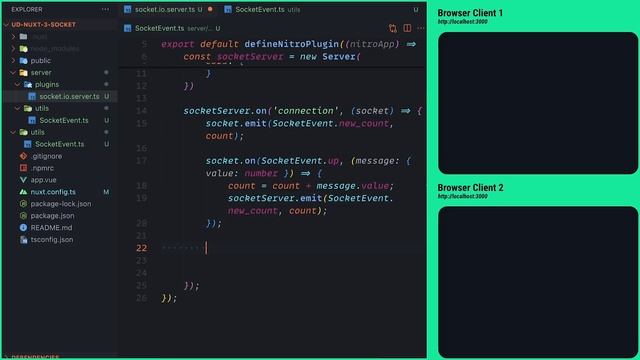
Task: Click the plugins folder icon
Action: point(28,84)
